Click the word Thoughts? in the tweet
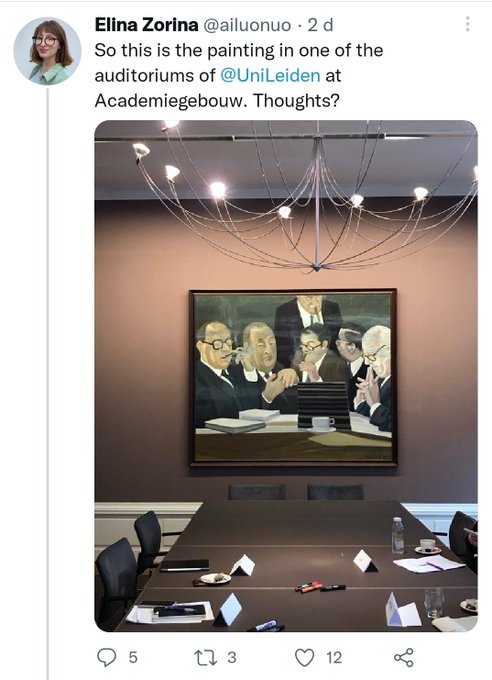The image size is (492, 680). tap(296, 101)
